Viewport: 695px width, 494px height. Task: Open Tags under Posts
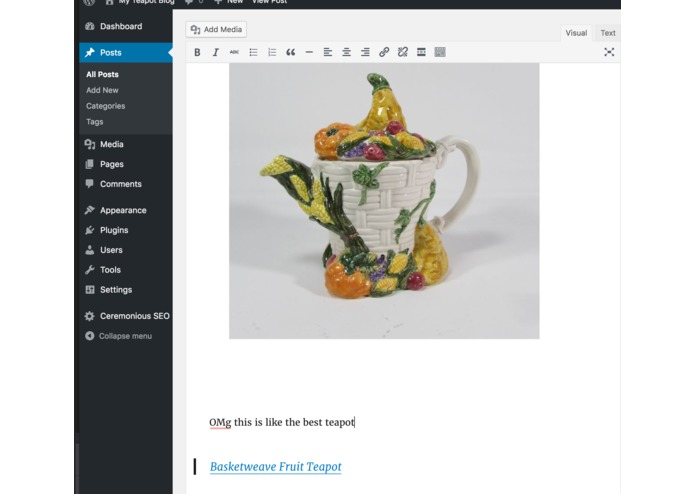(x=94, y=122)
